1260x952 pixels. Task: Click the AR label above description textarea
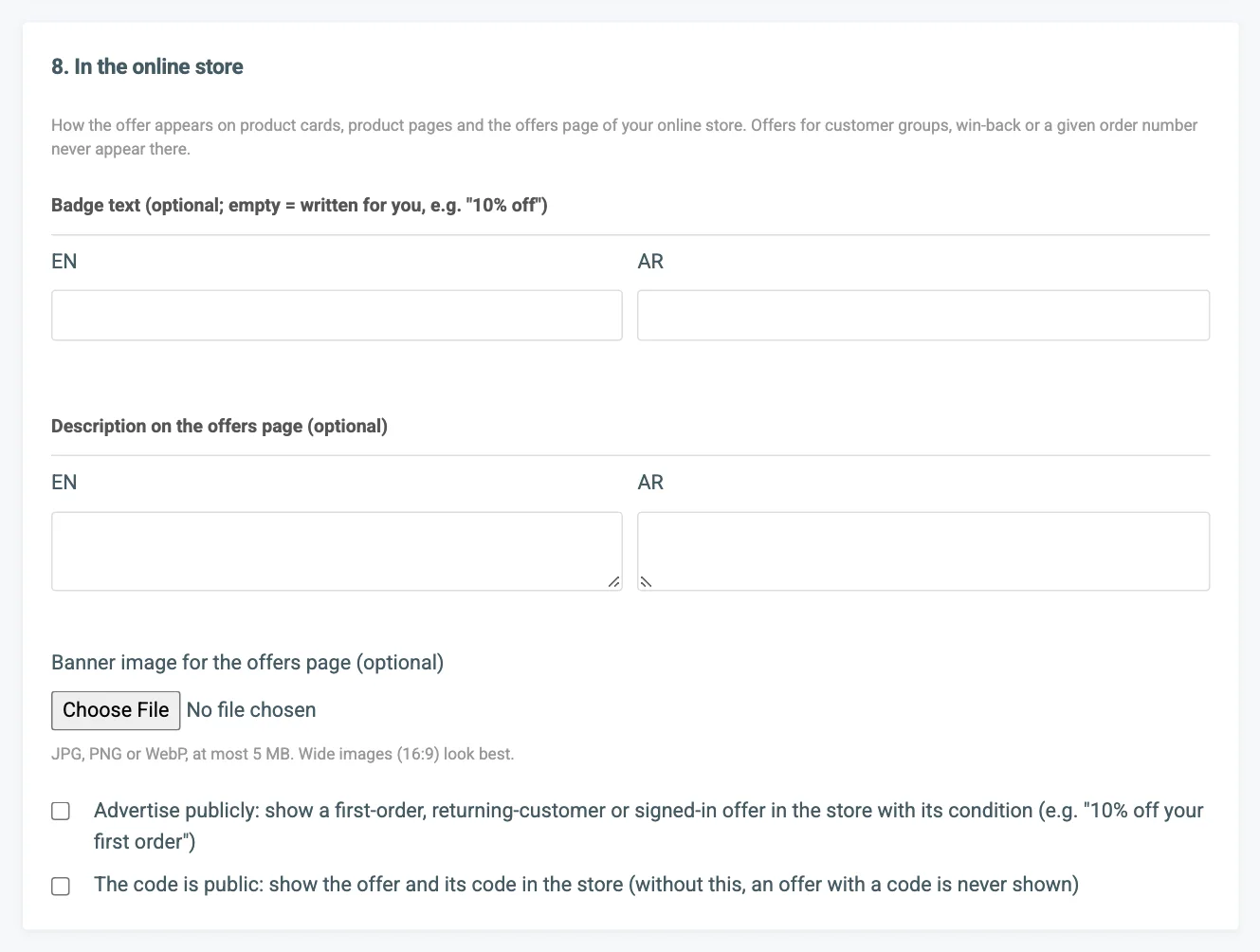650,483
